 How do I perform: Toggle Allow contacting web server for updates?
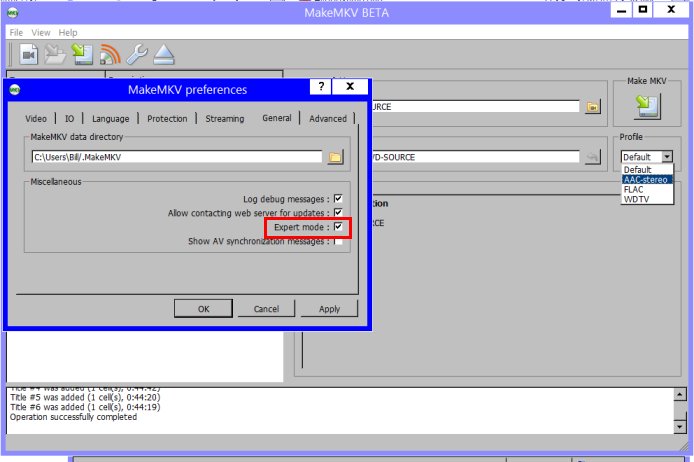point(338,213)
